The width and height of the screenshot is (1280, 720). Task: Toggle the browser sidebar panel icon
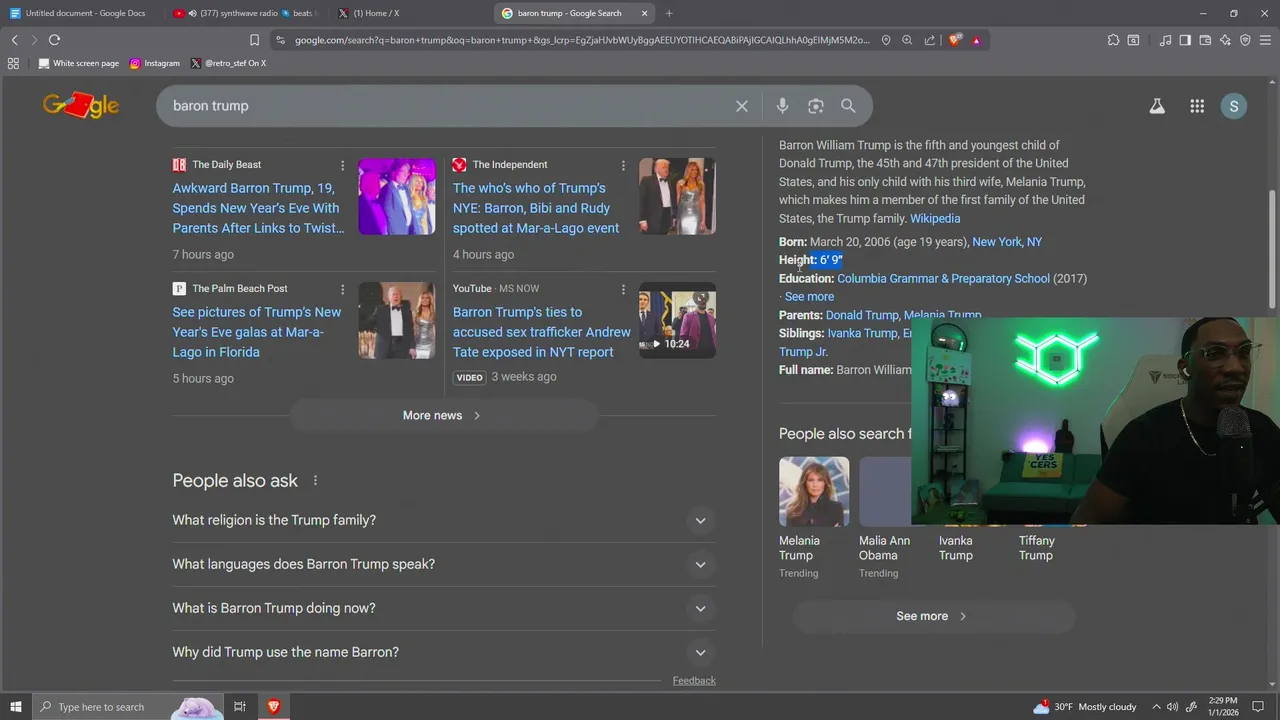click(1185, 40)
